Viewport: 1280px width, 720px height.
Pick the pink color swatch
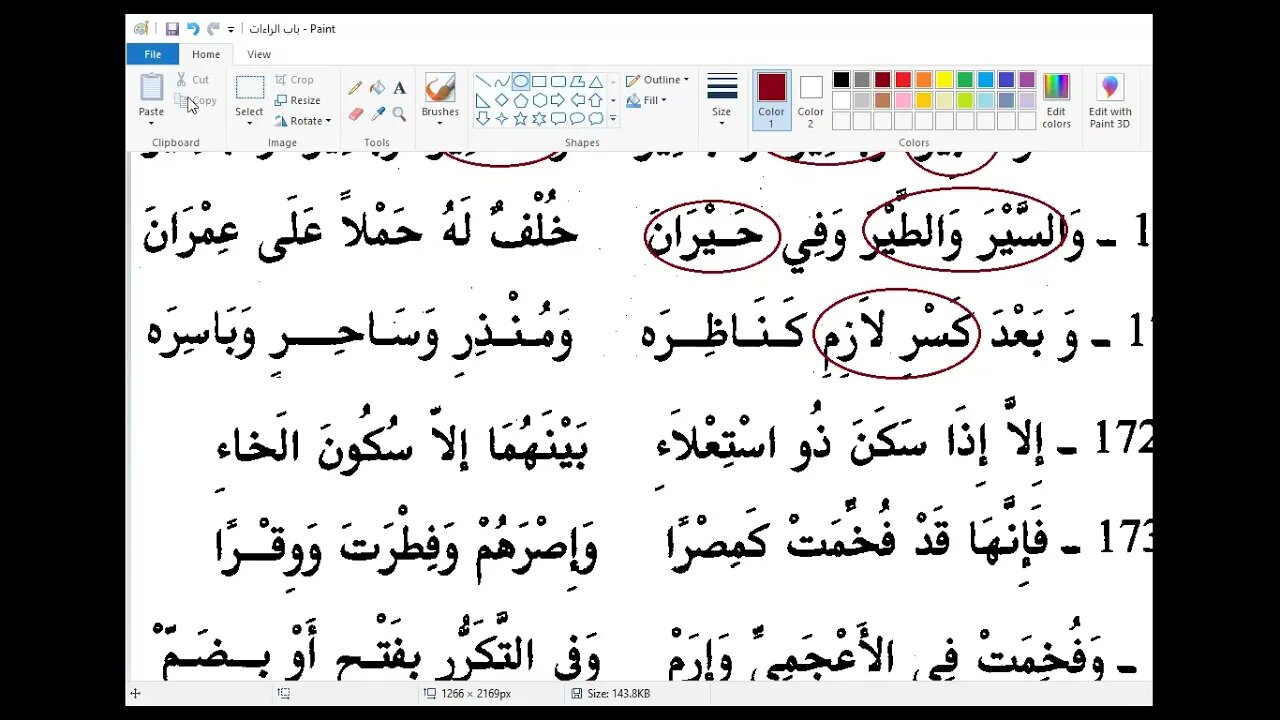click(x=903, y=100)
